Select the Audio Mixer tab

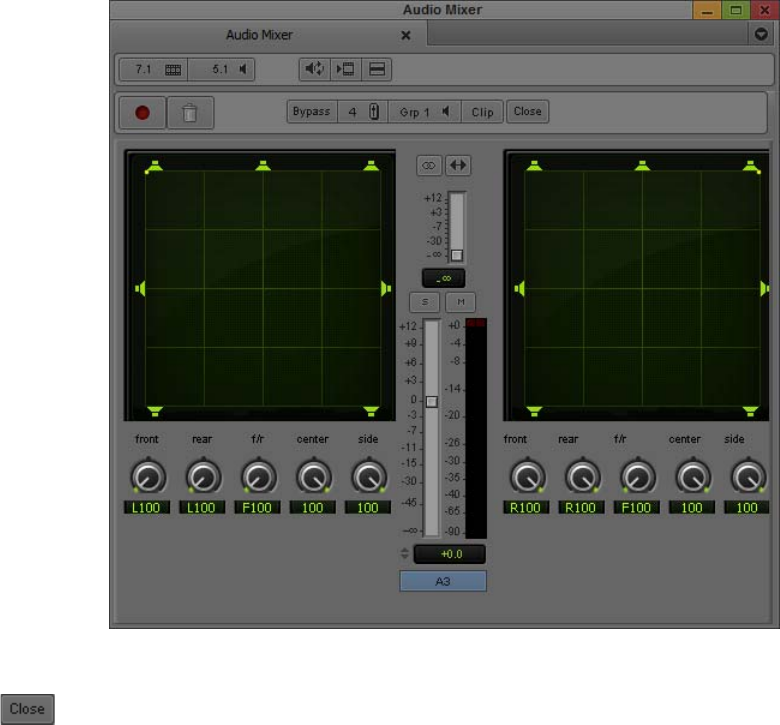[259, 35]
